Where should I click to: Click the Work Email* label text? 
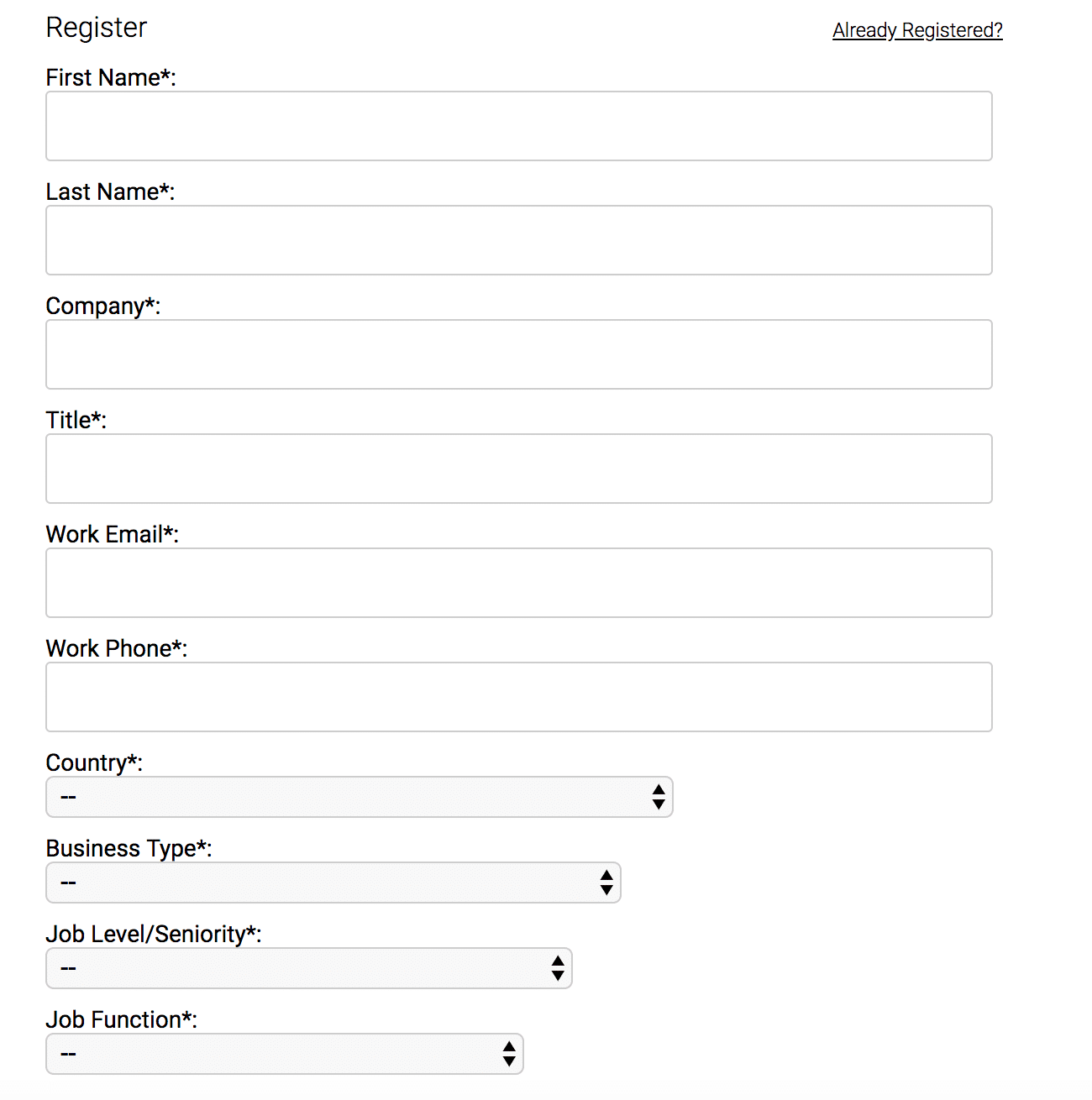[113, 534]
